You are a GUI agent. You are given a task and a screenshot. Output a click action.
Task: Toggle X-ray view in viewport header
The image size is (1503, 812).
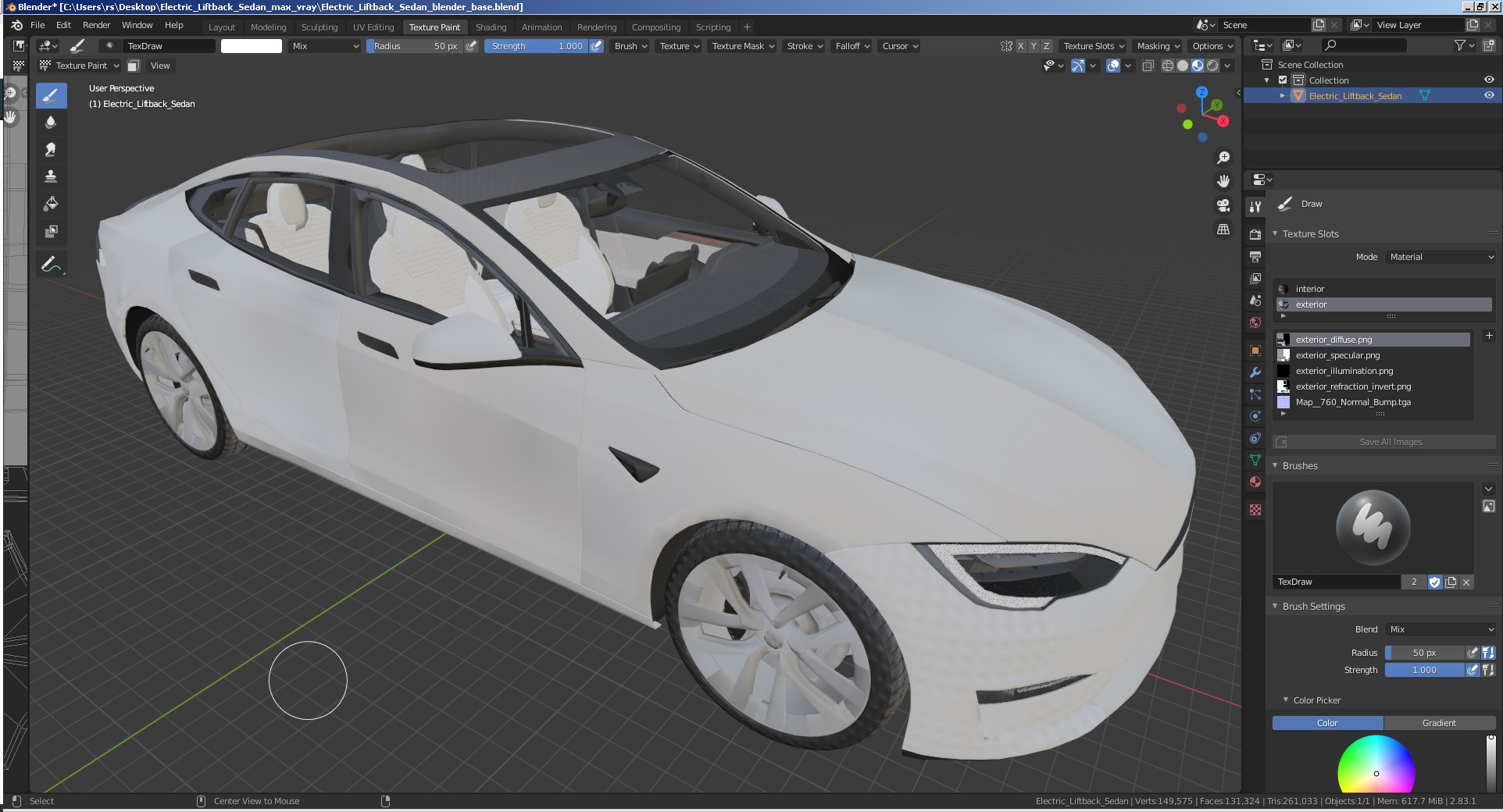pos(1148,66)
